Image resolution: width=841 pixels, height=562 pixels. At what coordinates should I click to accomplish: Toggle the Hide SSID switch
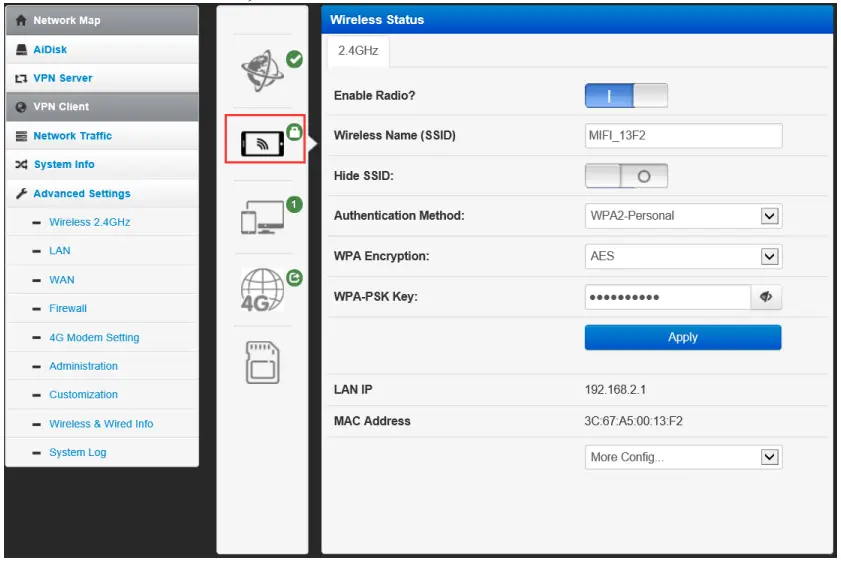pyautogui.click(x=626, y=176)
